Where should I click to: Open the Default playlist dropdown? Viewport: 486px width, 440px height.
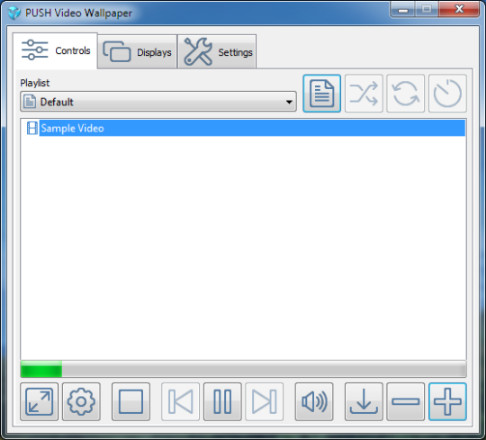(x=158, y=102)
